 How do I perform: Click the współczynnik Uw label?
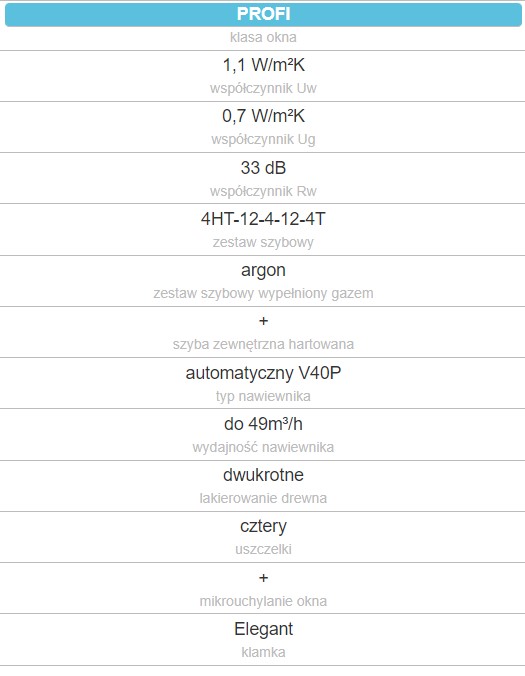pyautogui.click(x=263, y=88)
